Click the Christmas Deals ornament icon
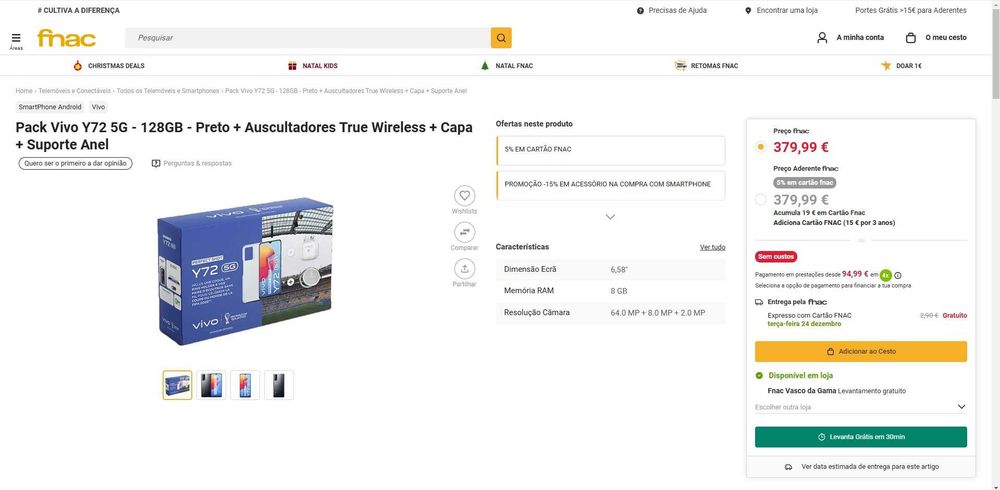This screenshot has width=1000, height=490. [78, 65]
